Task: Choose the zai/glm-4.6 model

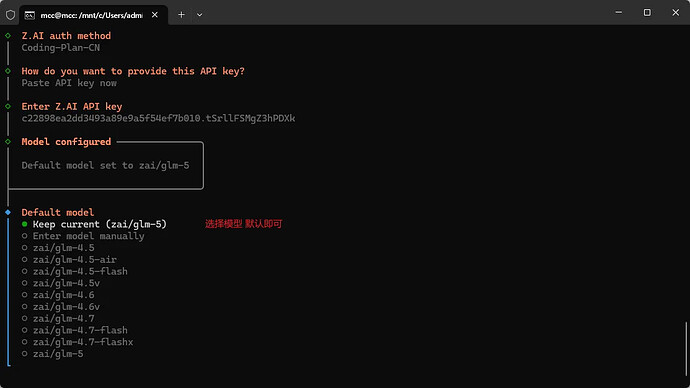Action: [58, 295]
